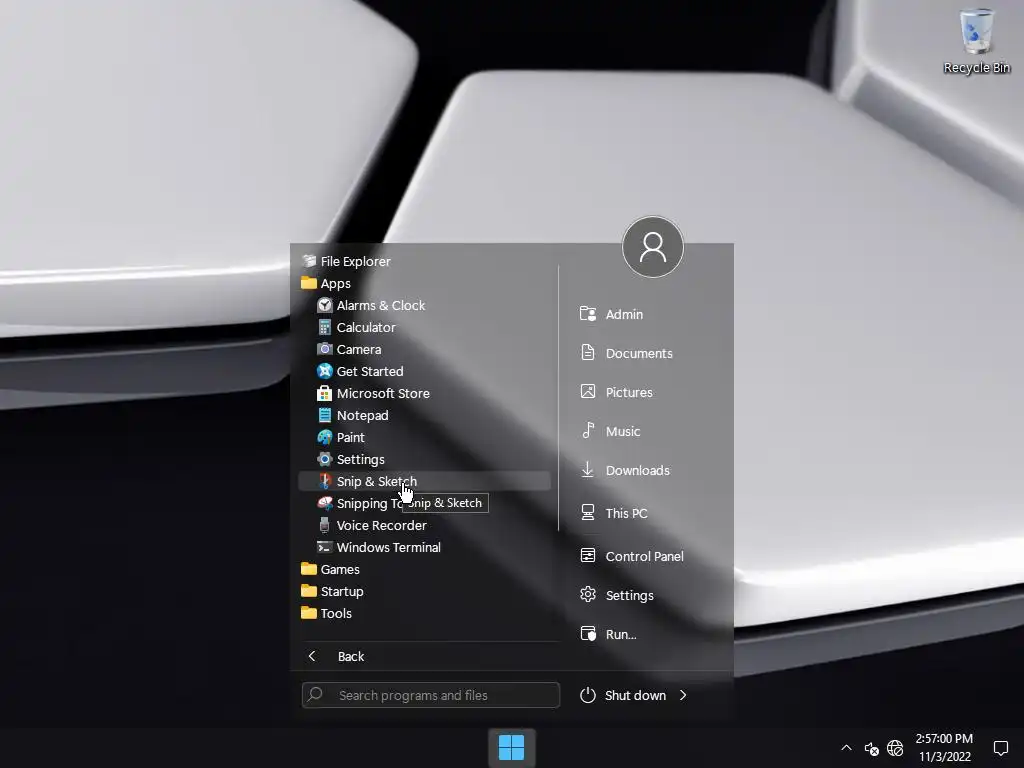The image size is (1024, 768).
Task: Launch Snip & Sketch
Action: pyautogui.click(x=424, y=481)
